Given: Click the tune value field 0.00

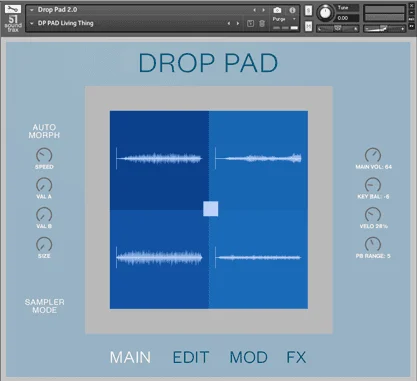Looking at the screenshot, I should tap(347, 18).
